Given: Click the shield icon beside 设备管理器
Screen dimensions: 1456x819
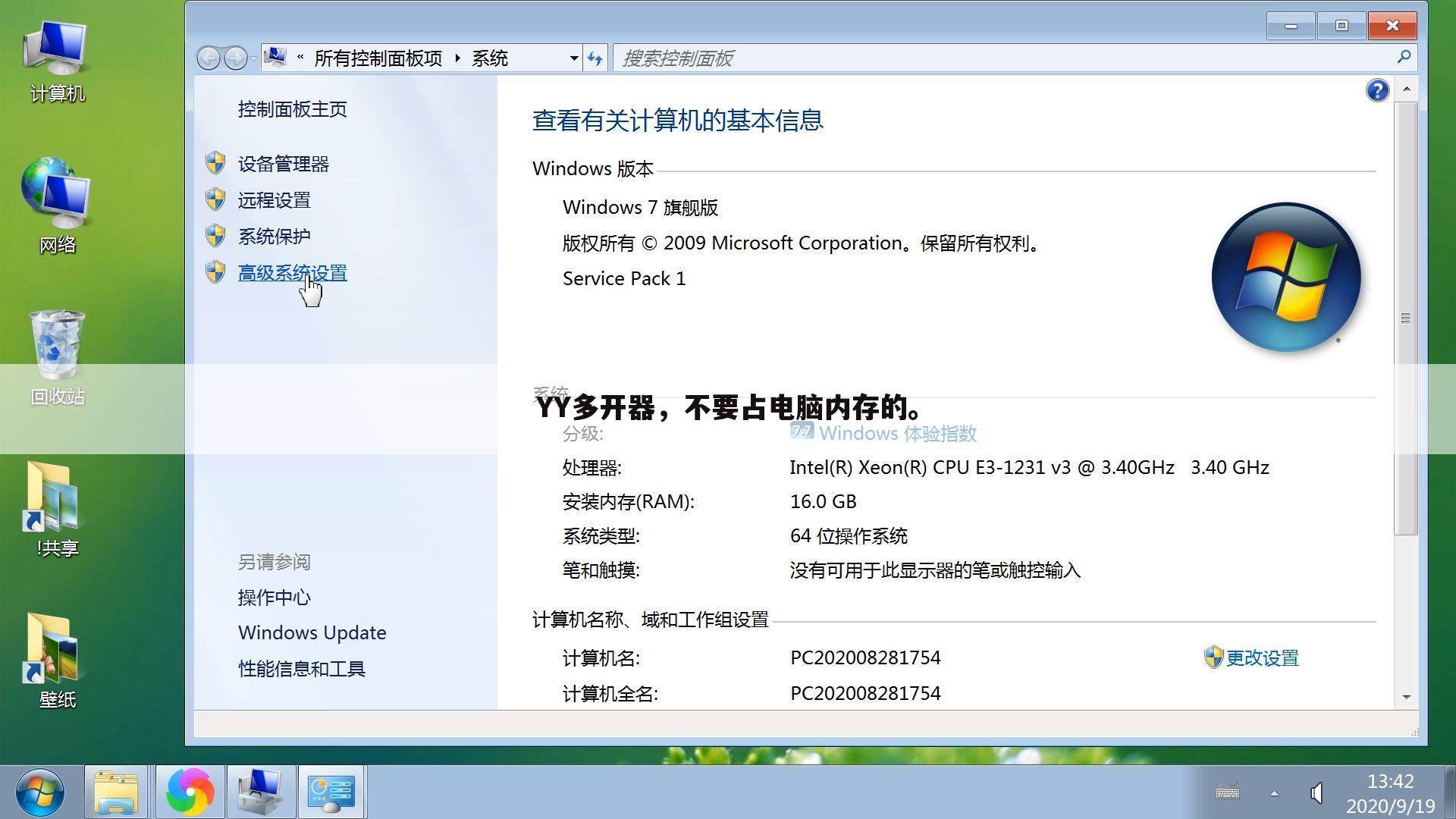Looking at the screenshot, I should coord(215,163).
